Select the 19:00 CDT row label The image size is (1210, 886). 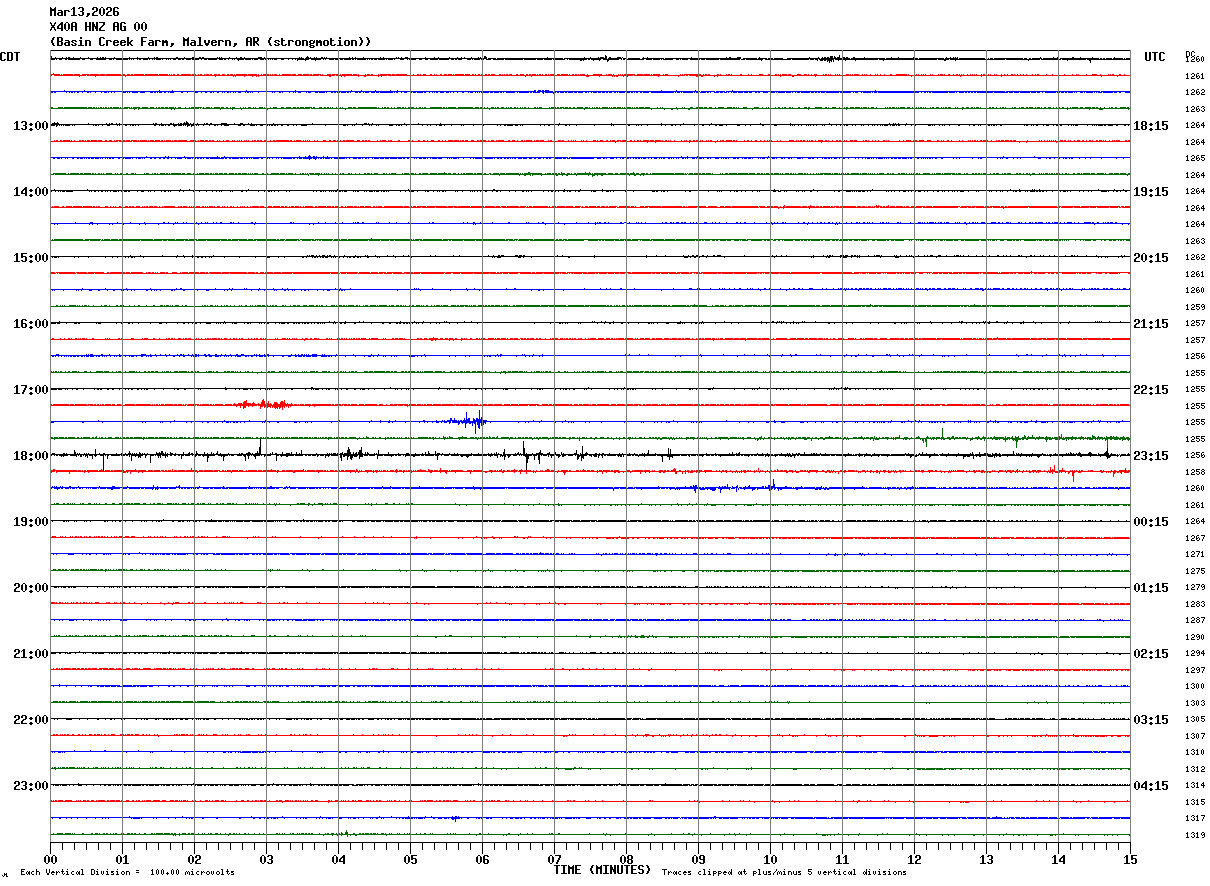pos(31,522)
